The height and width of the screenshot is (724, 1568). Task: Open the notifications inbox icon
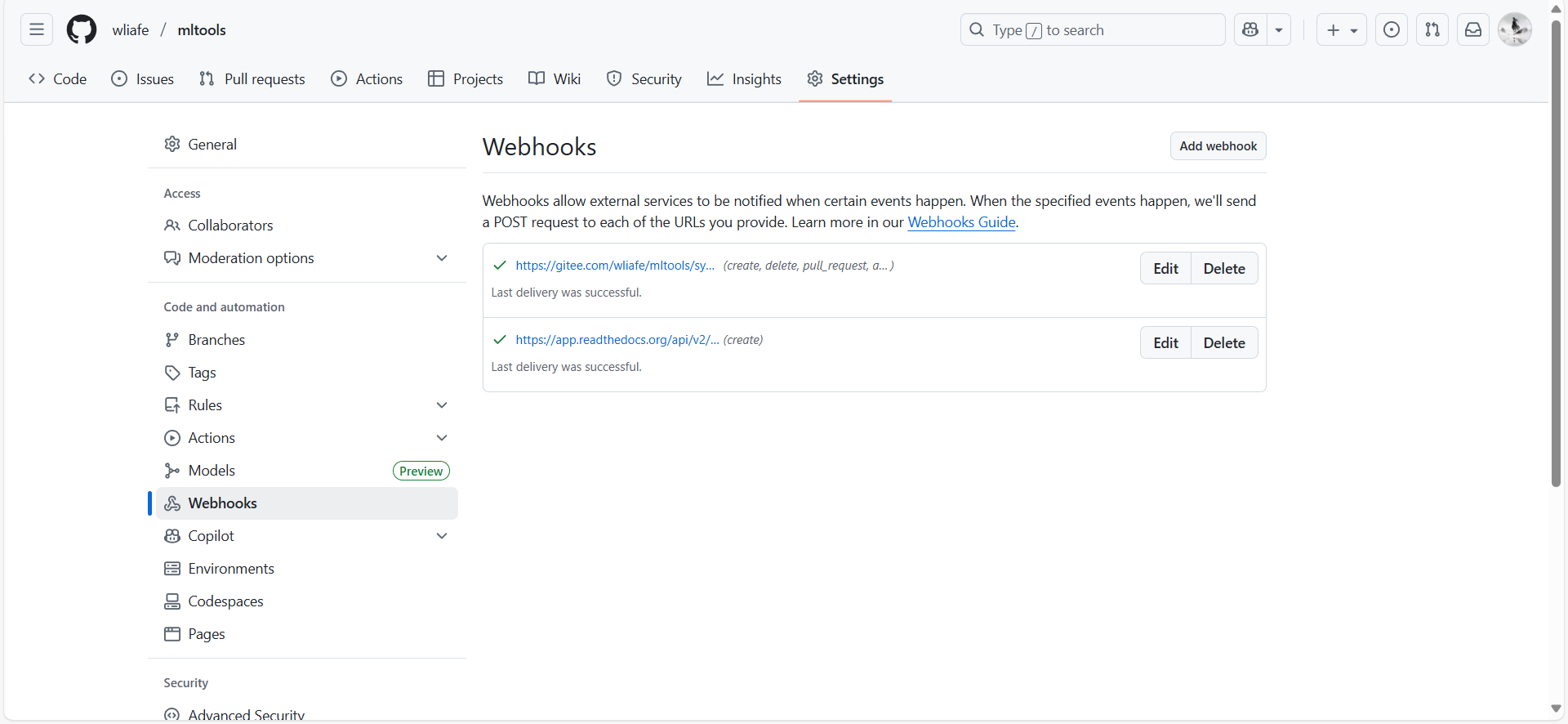pyautogui.click(x=1473, y=30)
